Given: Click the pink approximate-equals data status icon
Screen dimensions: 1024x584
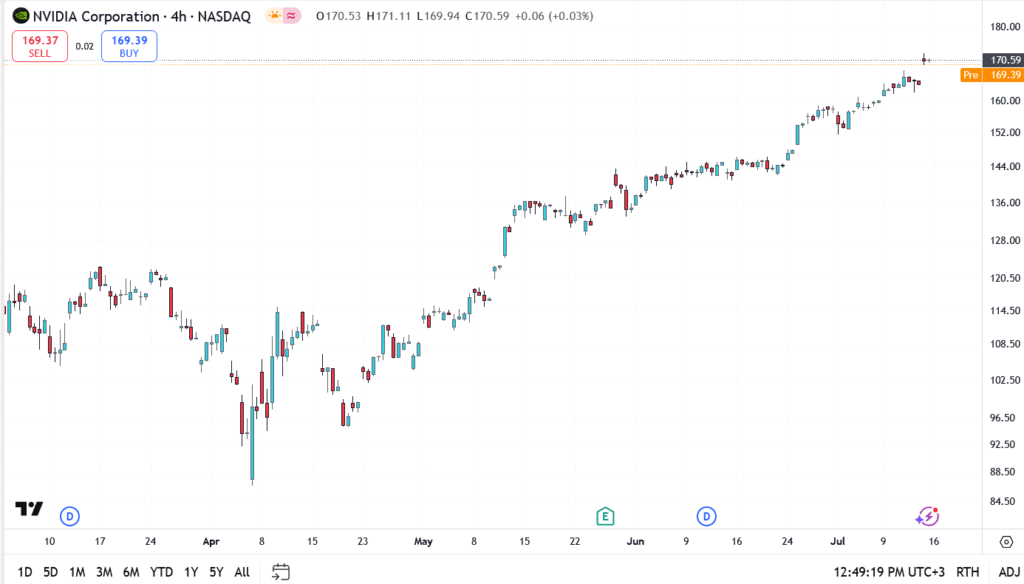Looking at the screenshot, I should pyautogui.click(x=291, y=16).
